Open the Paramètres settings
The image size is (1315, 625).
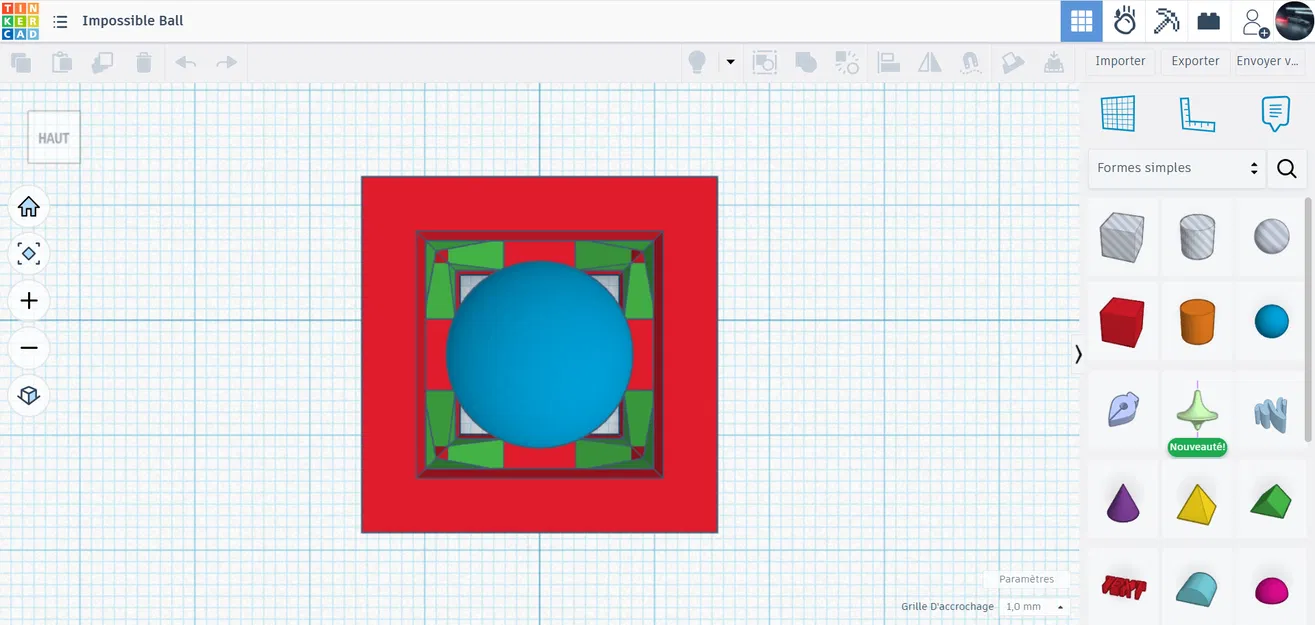coord(1027,579)
